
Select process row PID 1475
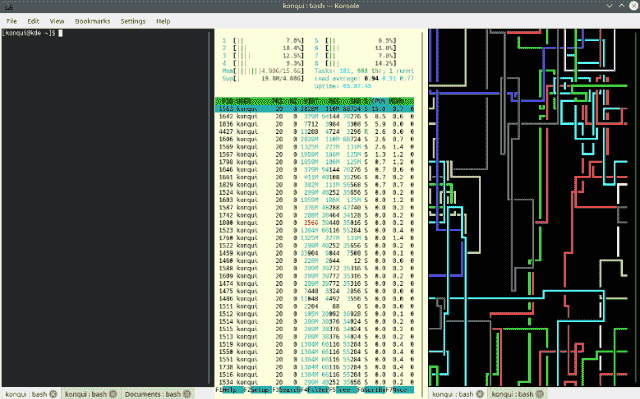[x=315, y=291]
